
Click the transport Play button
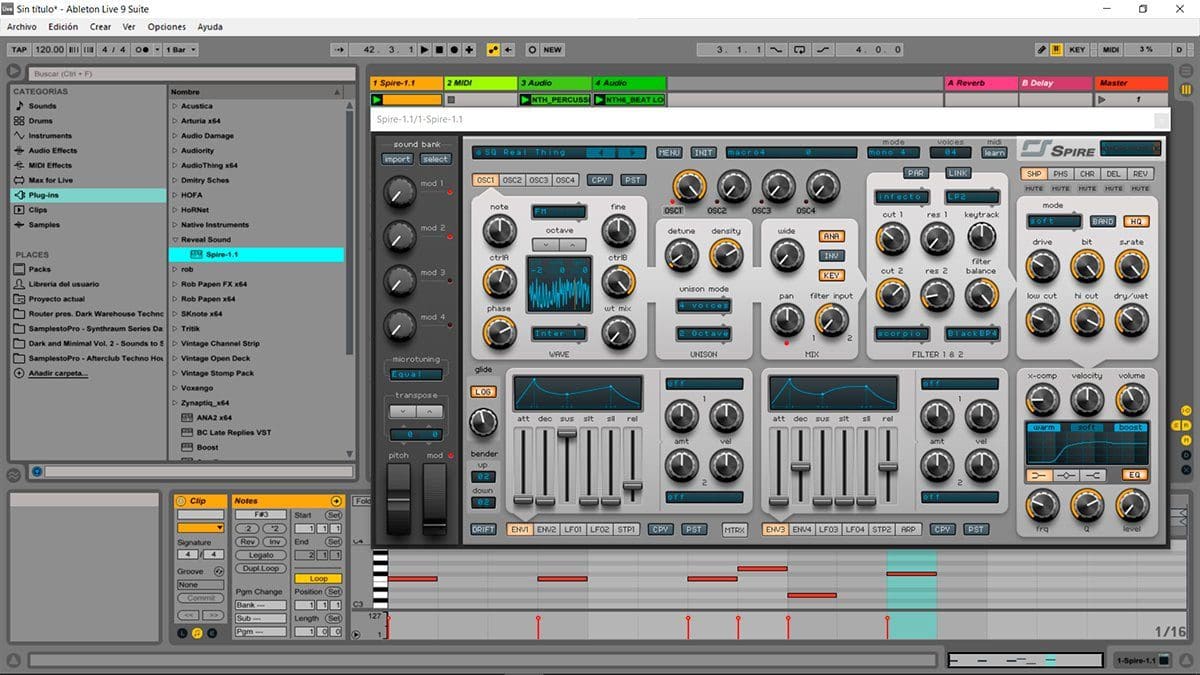click(425, 49)
